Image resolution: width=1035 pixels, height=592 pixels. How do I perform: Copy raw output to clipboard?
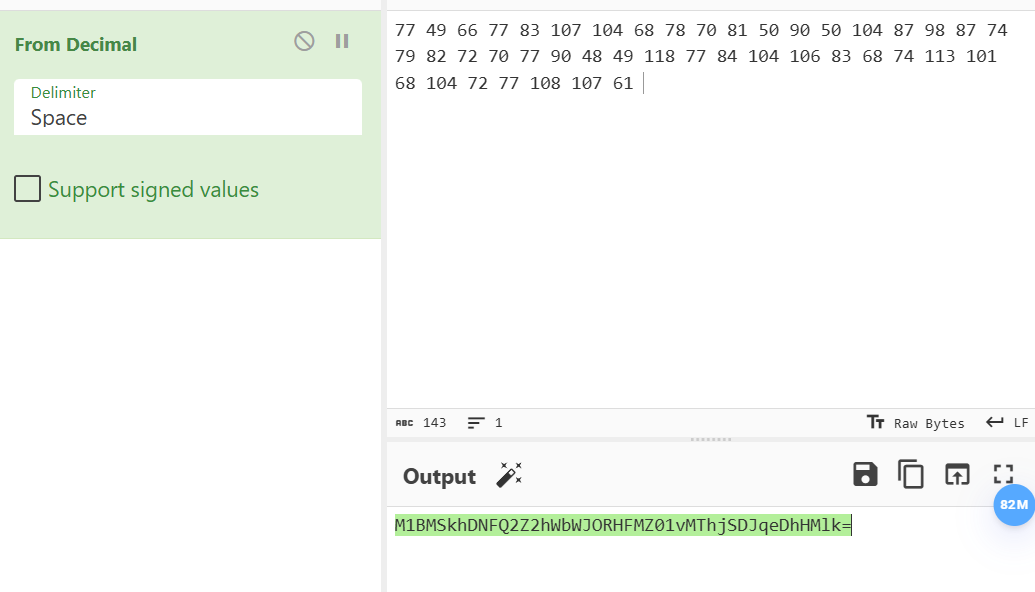point(911,475)
